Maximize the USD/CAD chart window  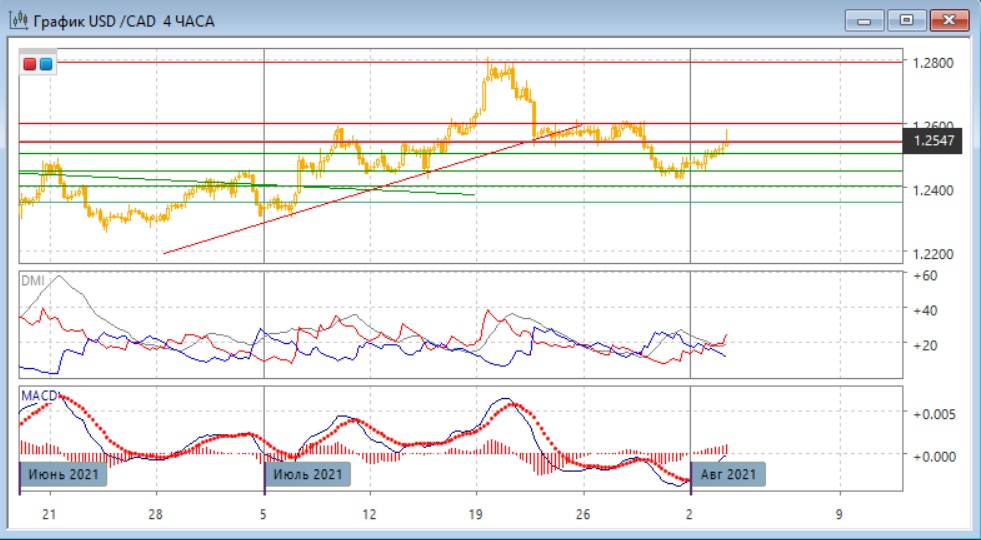click(907, 20)
